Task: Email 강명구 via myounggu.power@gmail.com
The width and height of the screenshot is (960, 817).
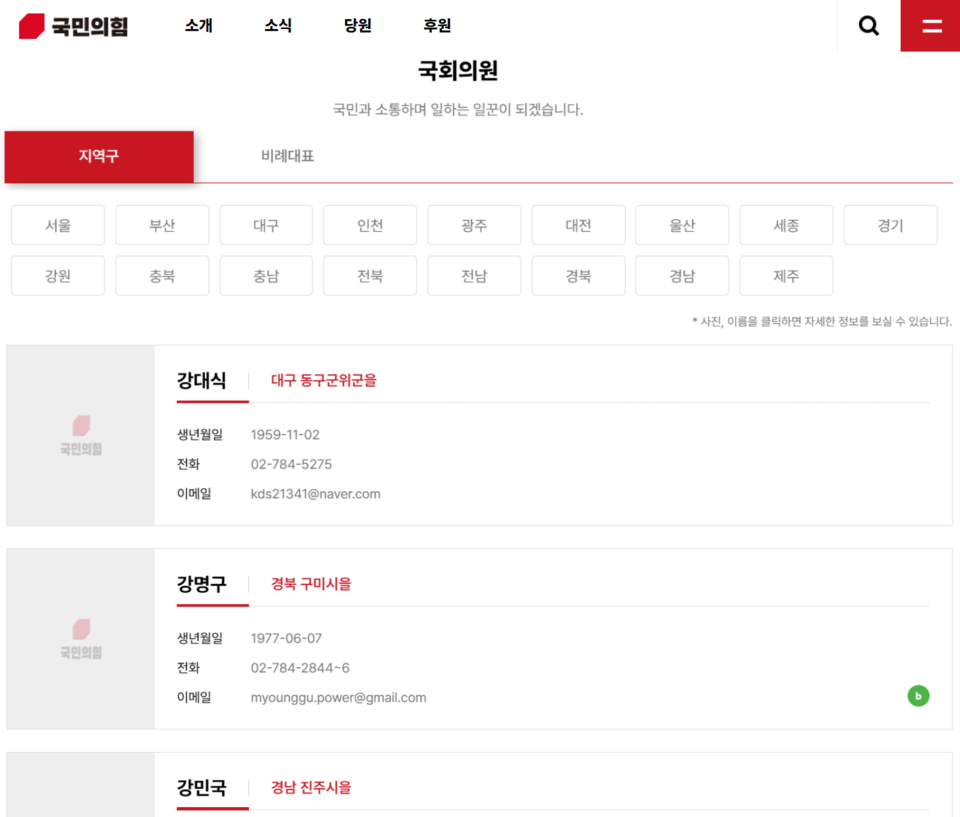Action: point(340,697)
